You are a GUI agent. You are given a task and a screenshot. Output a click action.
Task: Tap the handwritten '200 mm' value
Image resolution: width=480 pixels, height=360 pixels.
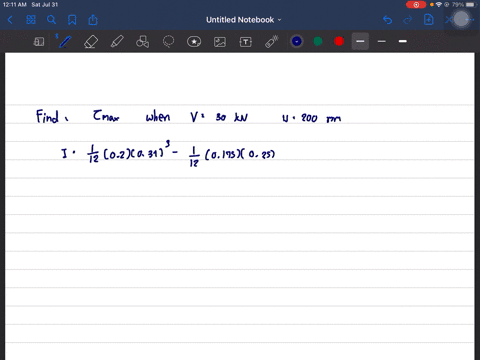point(321,118)
